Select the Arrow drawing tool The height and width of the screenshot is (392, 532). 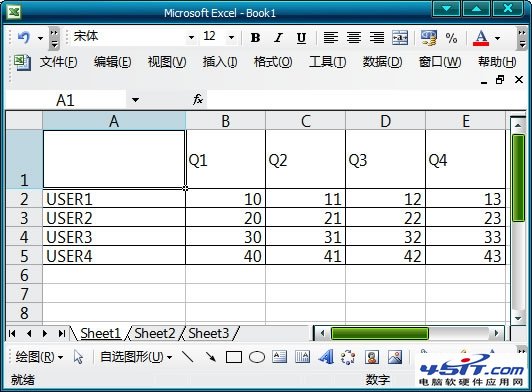click(211, 357)
